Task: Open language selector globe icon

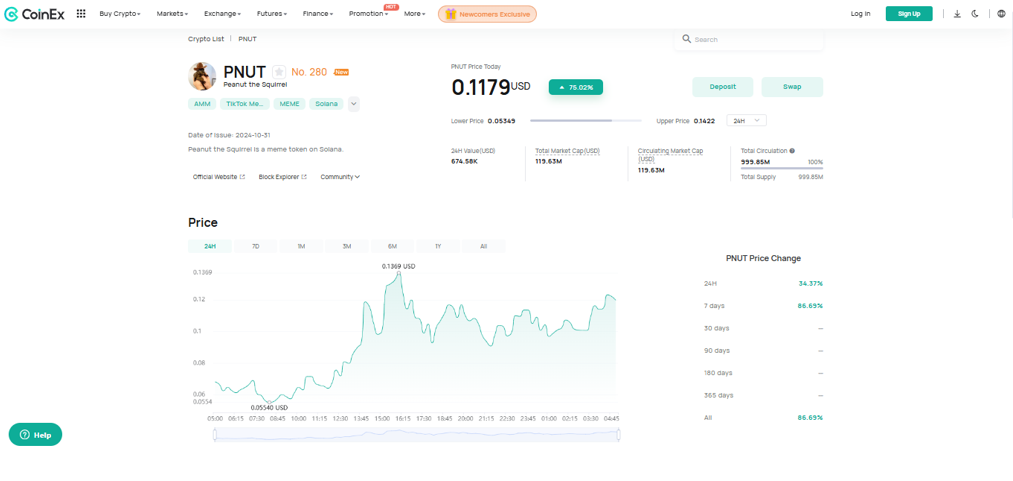Action: [x=1001, y=14]
